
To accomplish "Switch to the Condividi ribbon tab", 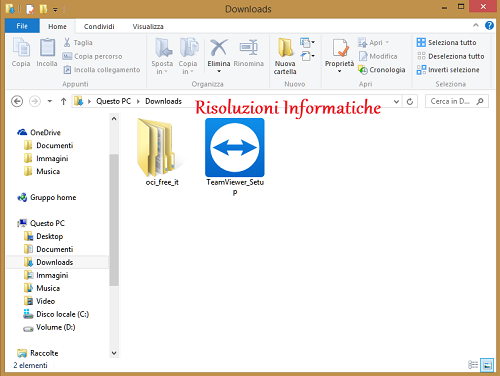I will click(x=99, y=26).
